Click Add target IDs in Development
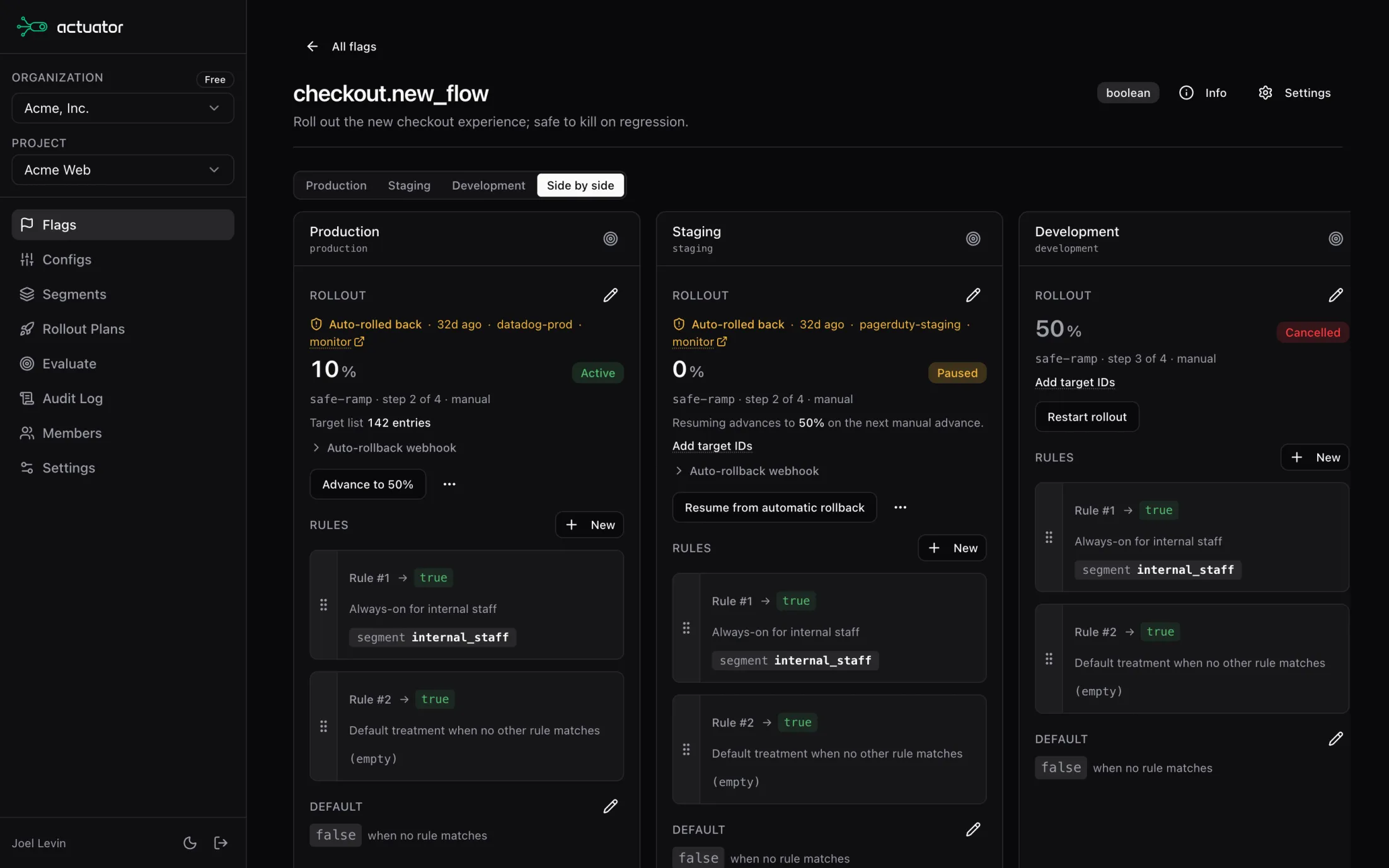 1075,382
